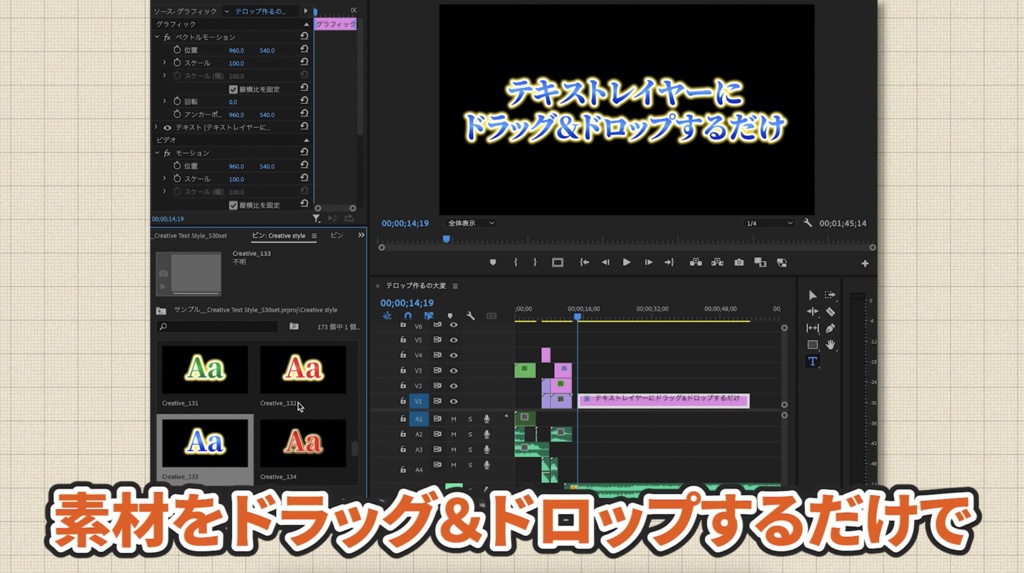
Task: Toggle vector motion uniform scale checkbox
Action: pos(233,89)
